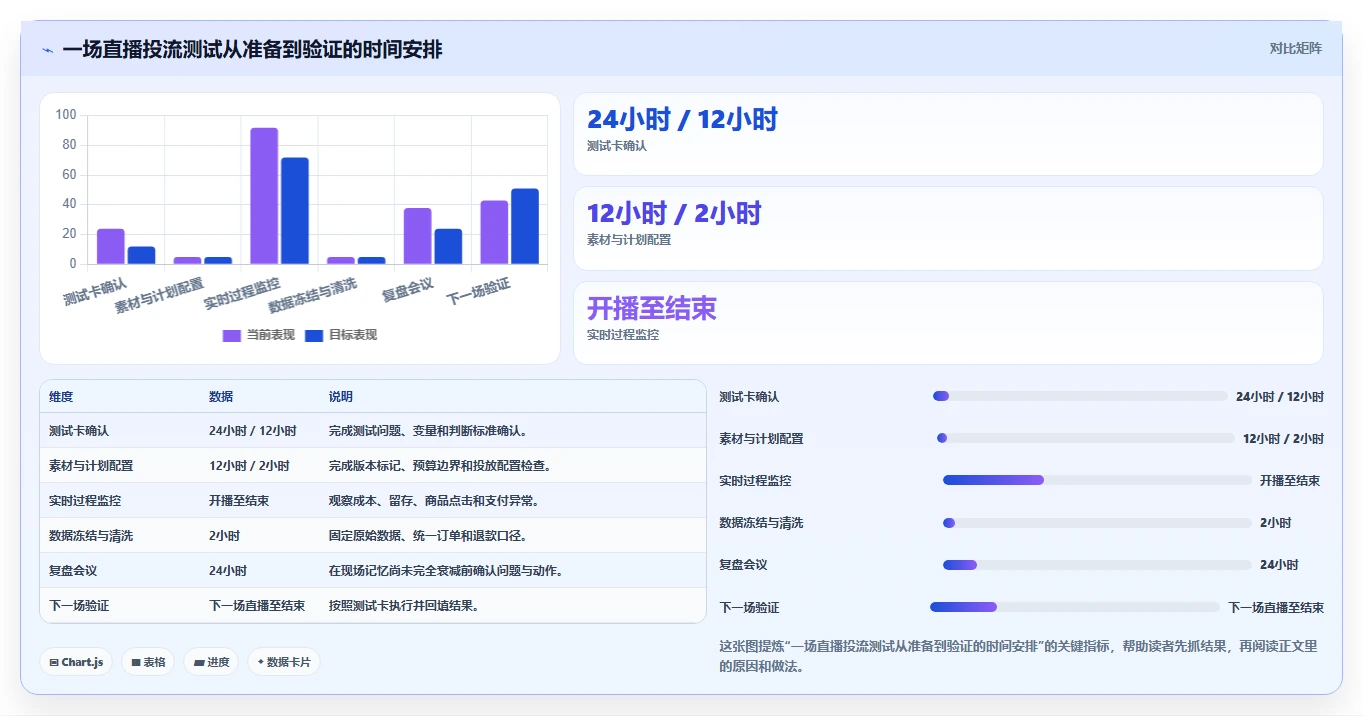Screen dimensions: 1363x716
Task: Select the Chart.js chip
Action: click(76, 662)
